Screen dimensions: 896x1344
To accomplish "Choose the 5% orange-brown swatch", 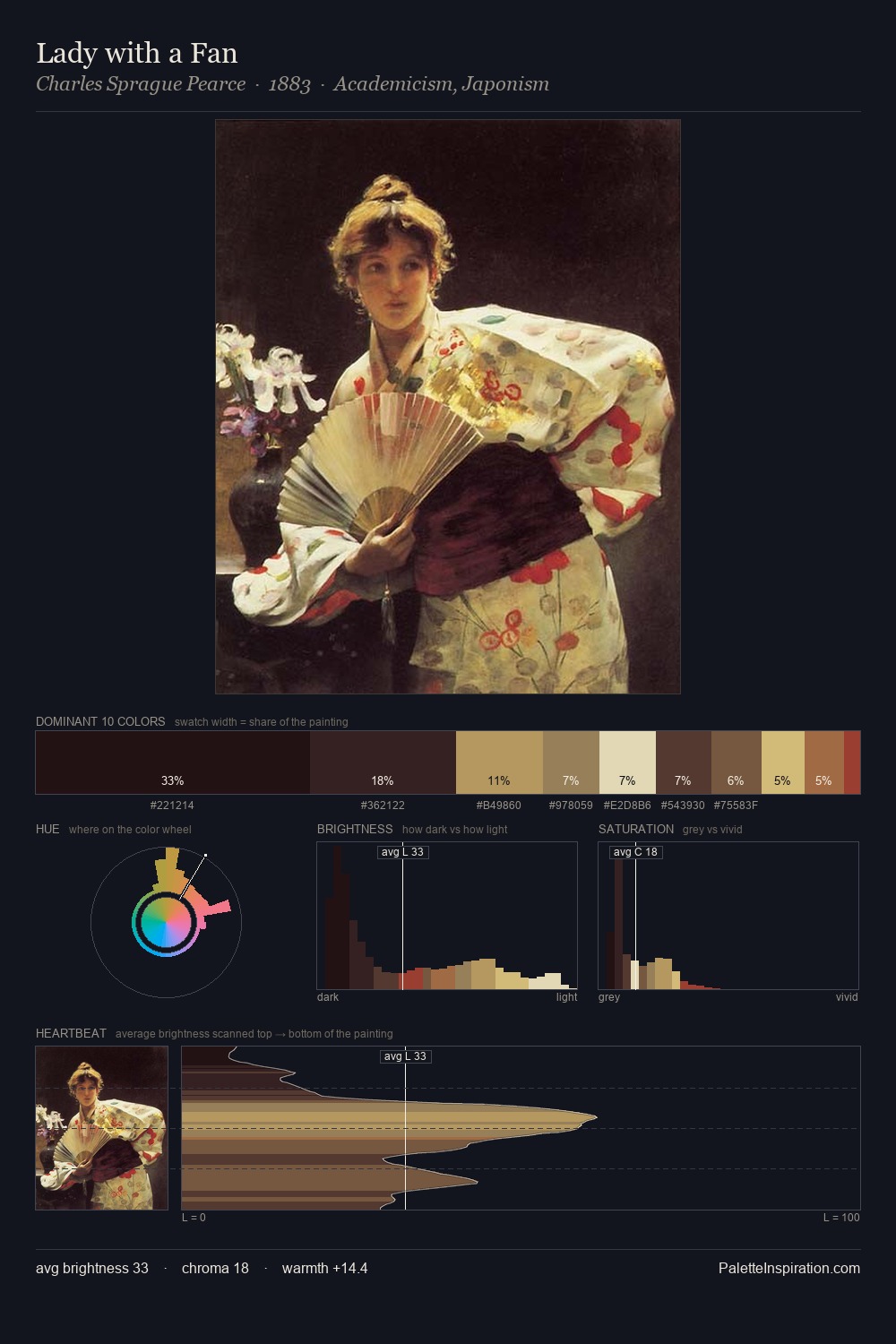I will click(x=824, y=762).
